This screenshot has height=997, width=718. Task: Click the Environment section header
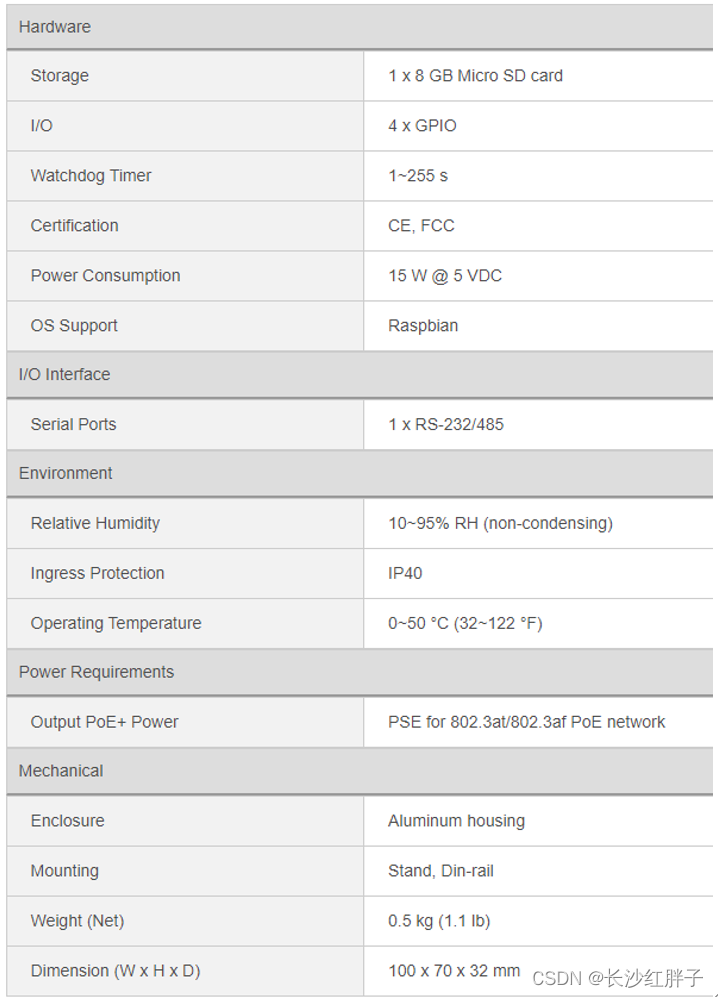(66, 473)
